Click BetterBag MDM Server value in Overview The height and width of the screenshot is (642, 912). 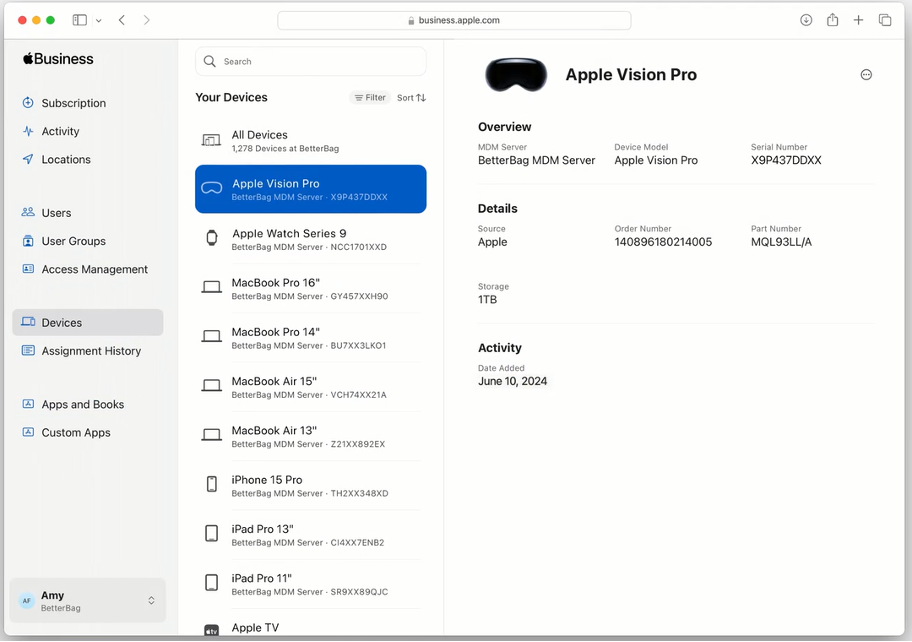point(536,160)
